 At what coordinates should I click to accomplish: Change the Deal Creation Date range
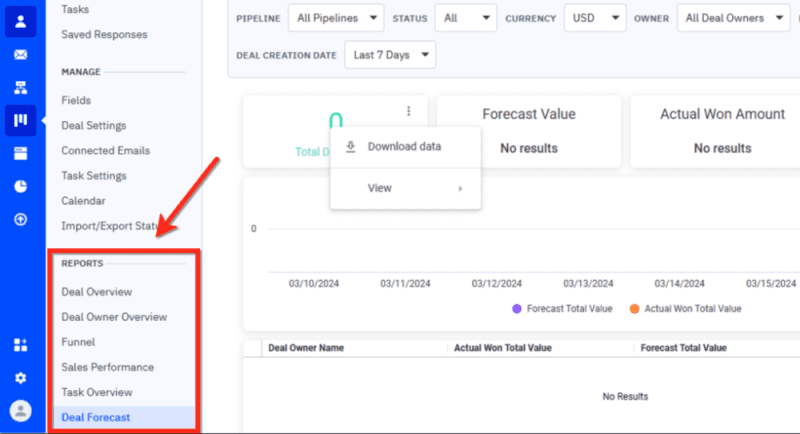[x=390, y=55]
